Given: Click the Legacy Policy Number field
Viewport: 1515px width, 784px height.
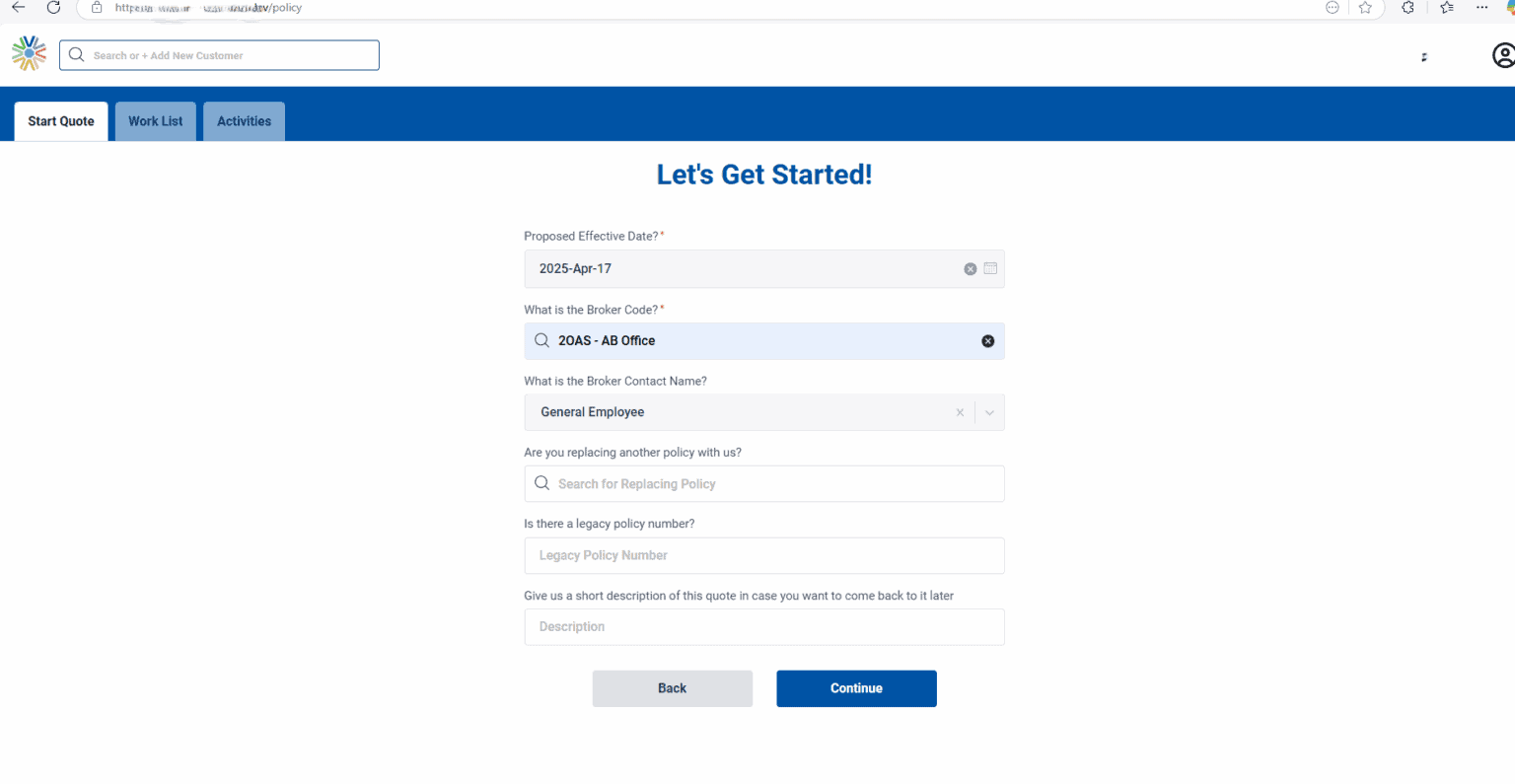Looking at the screenshot, I should pyautogui.click(x=764, y=555).
